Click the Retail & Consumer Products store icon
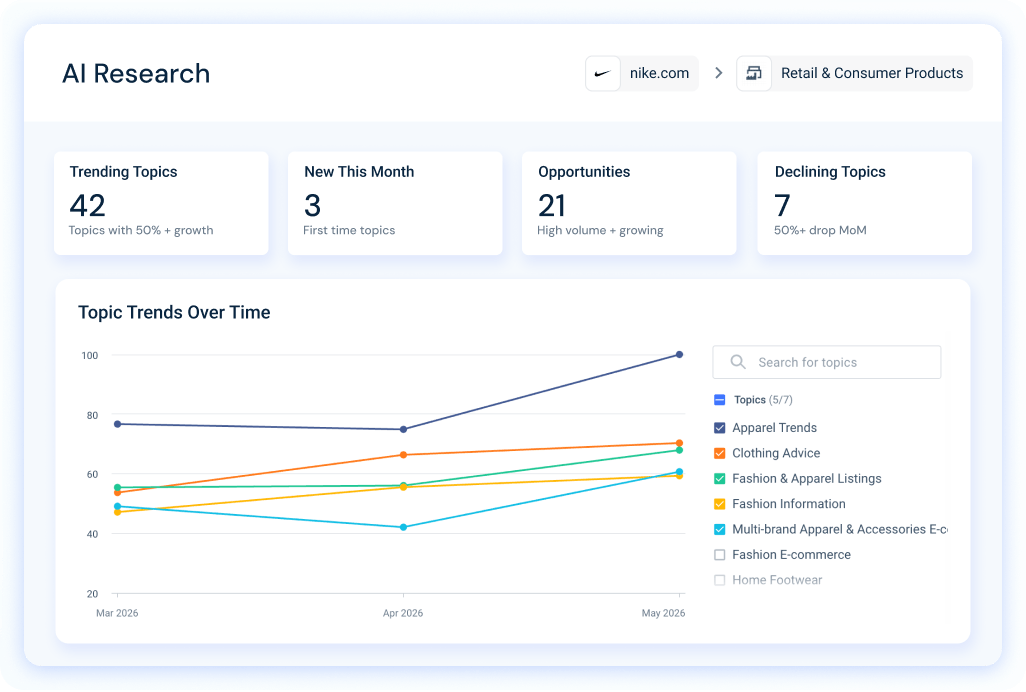Viewport: 1026px width, 692px height. click(754, 73)
